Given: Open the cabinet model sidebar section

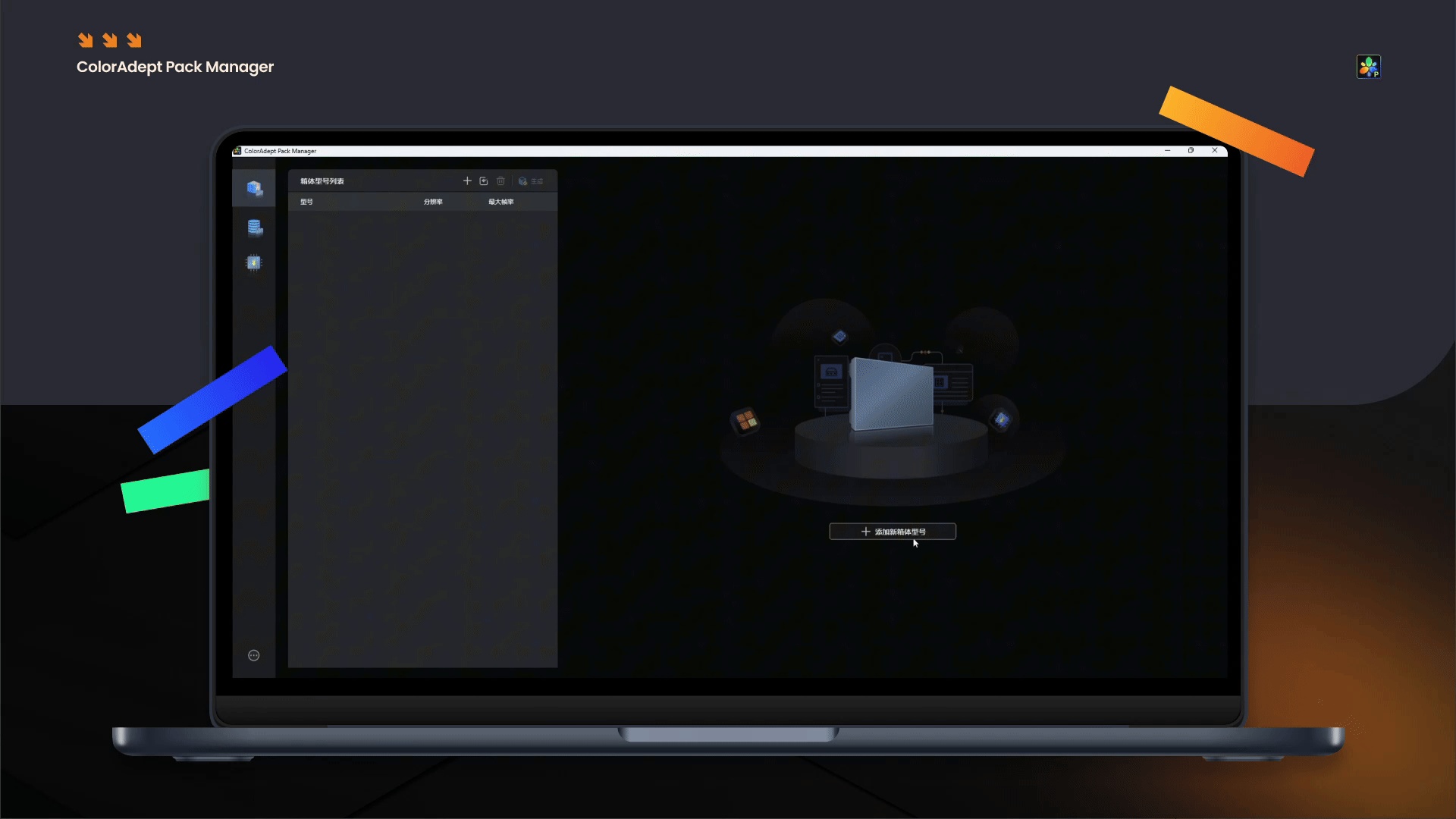Looking at the screenshot, I should [x=254, y=188].
